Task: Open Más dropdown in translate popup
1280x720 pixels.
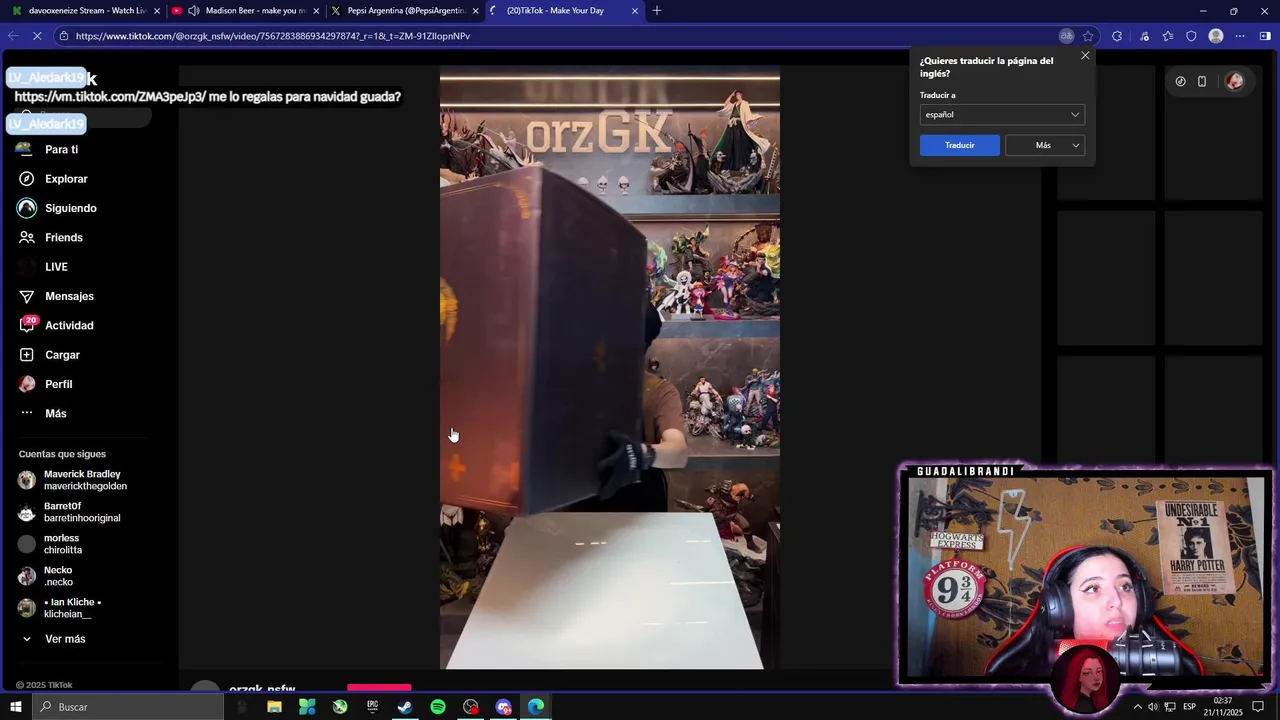Action: coord(1045,145)
